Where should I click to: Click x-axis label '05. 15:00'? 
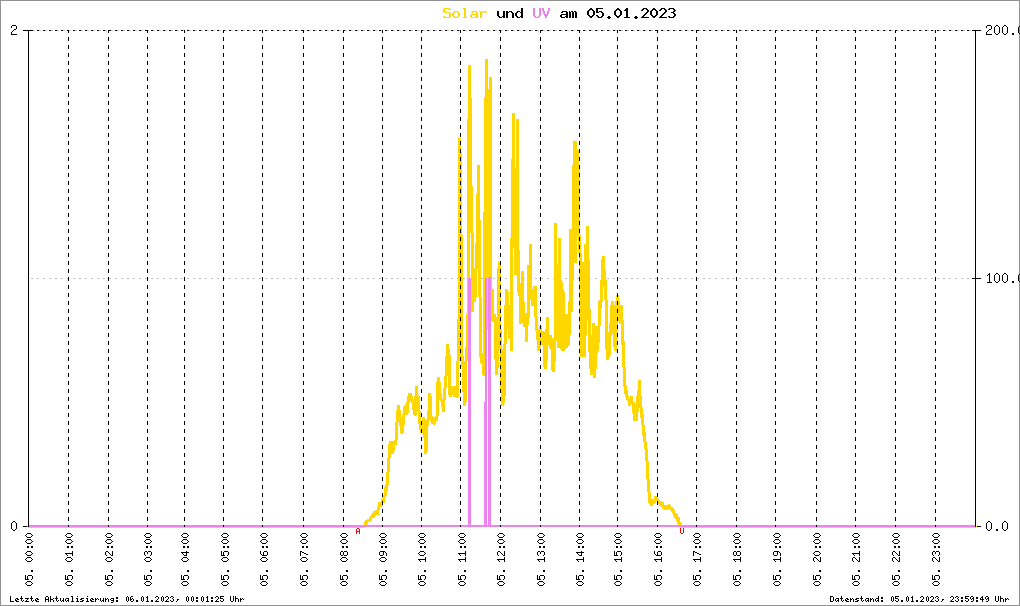(618, 560)
